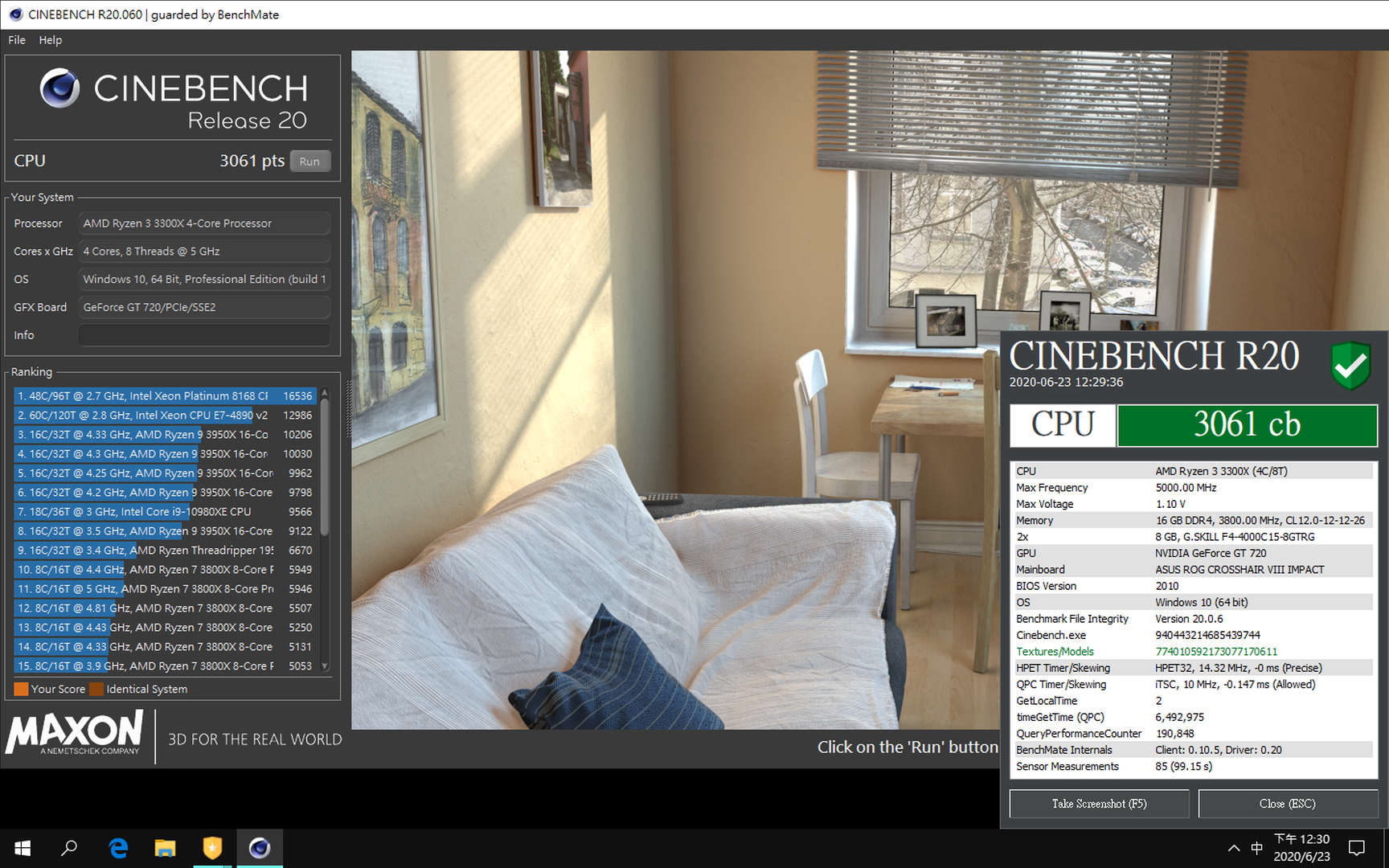Open the Windows Start menu
This screenshot has width=1389, height=868.
pyautogui.click(x=23, y=848)
